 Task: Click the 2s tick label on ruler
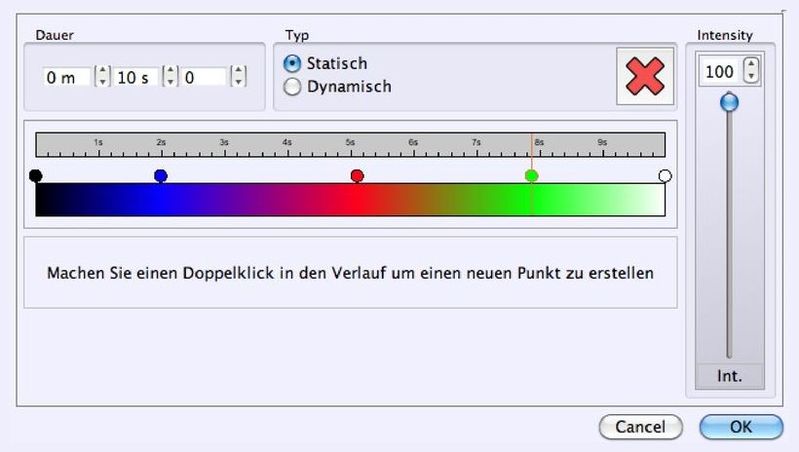(x=161, y=142)
